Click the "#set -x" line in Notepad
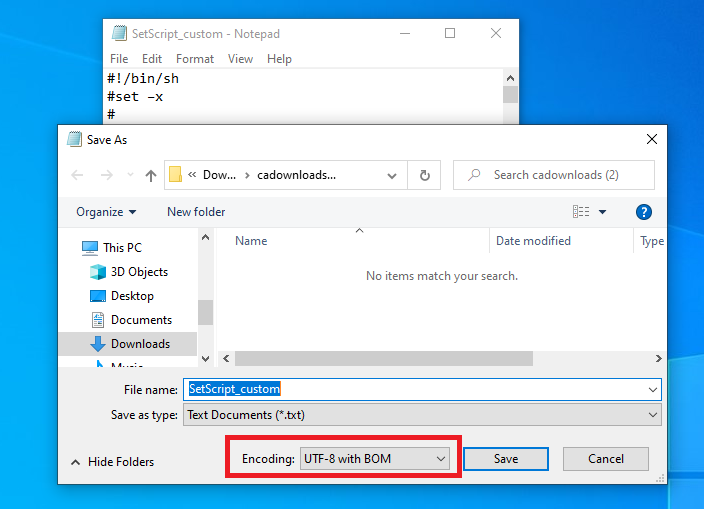704x509 pixels. [135, 97]
